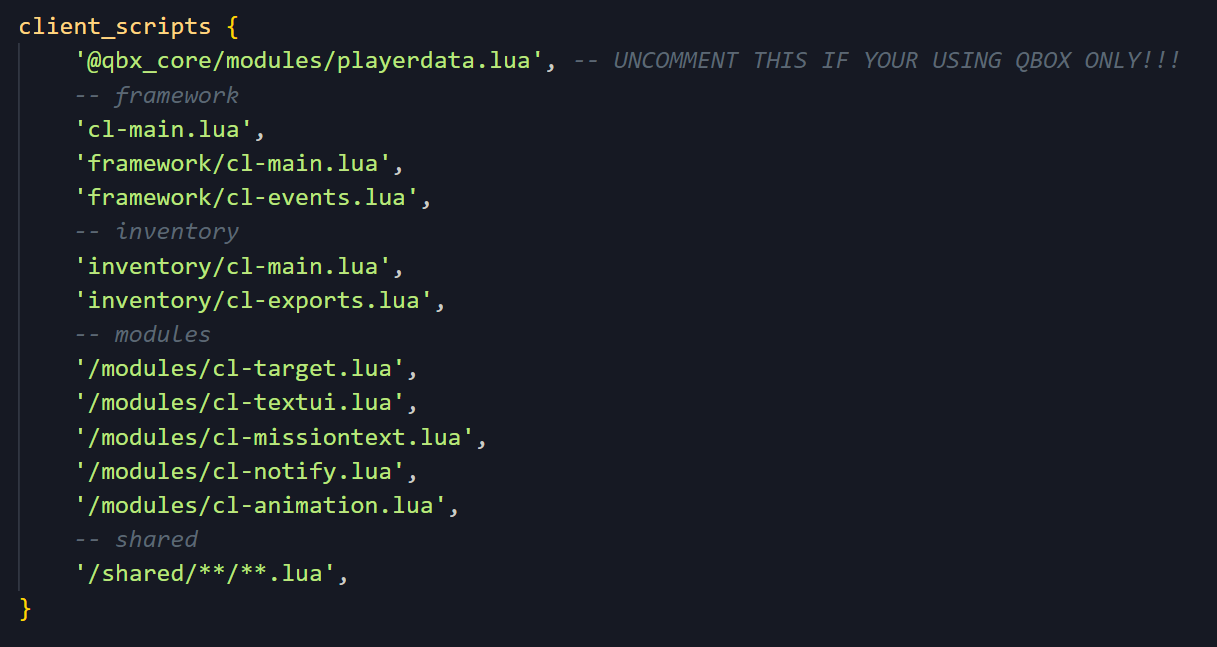This screenshot has height=647, width=1217.
Task: Place cursor on '/modules/cl-target.lua' line
Action: 238,368
